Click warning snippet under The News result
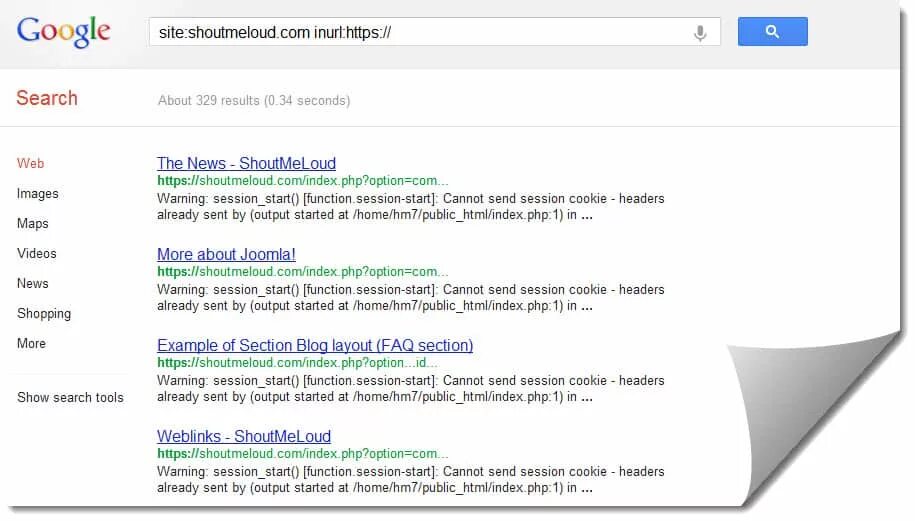Image resolution: width=915 pixels, height=521 pixels. click(411, 207)
